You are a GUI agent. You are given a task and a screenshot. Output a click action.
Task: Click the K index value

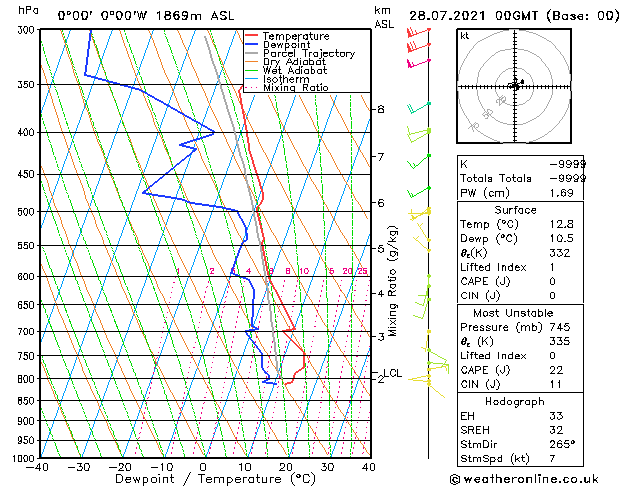point(567,164)
